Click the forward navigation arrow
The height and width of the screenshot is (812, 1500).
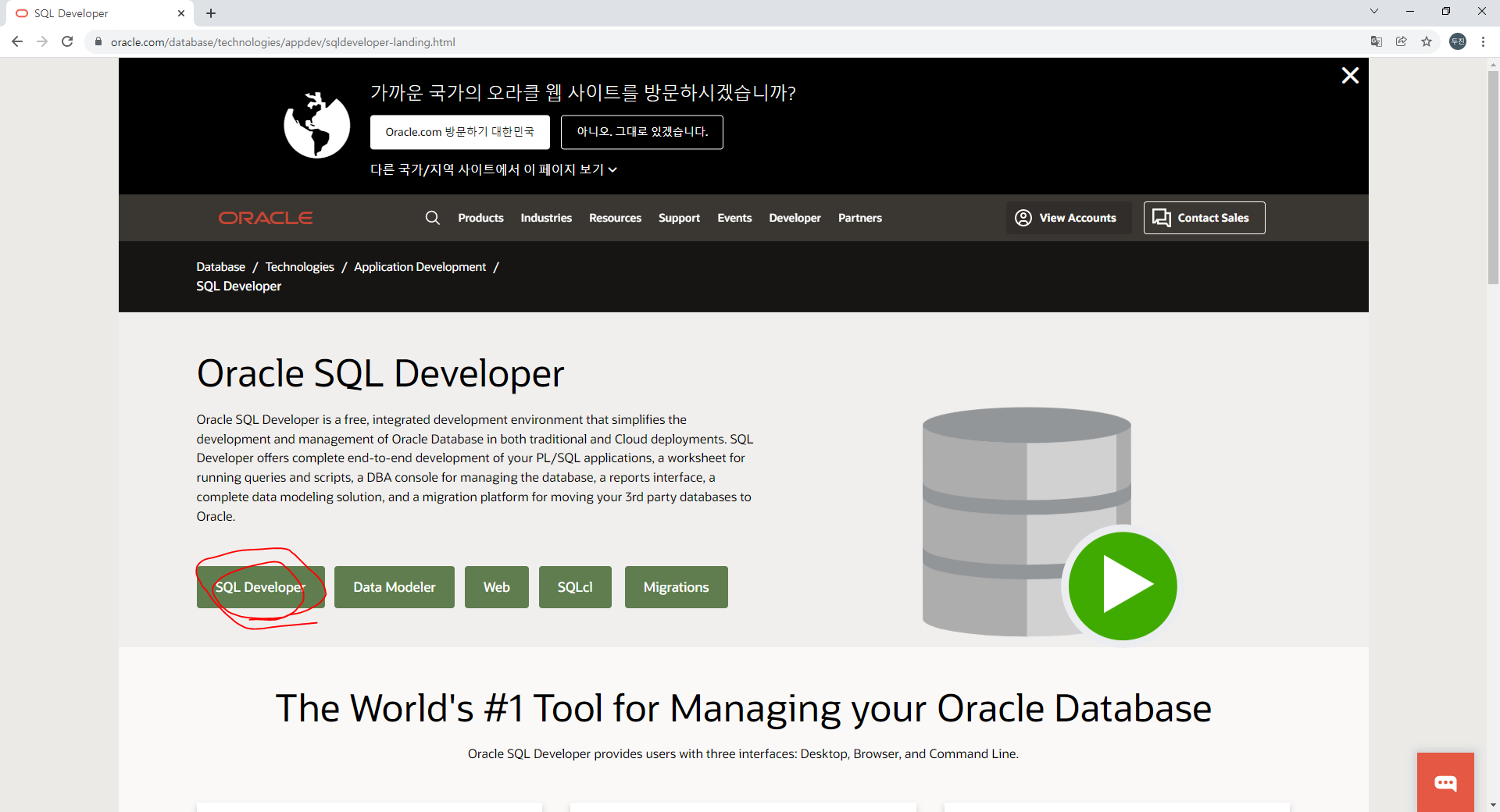42,41
